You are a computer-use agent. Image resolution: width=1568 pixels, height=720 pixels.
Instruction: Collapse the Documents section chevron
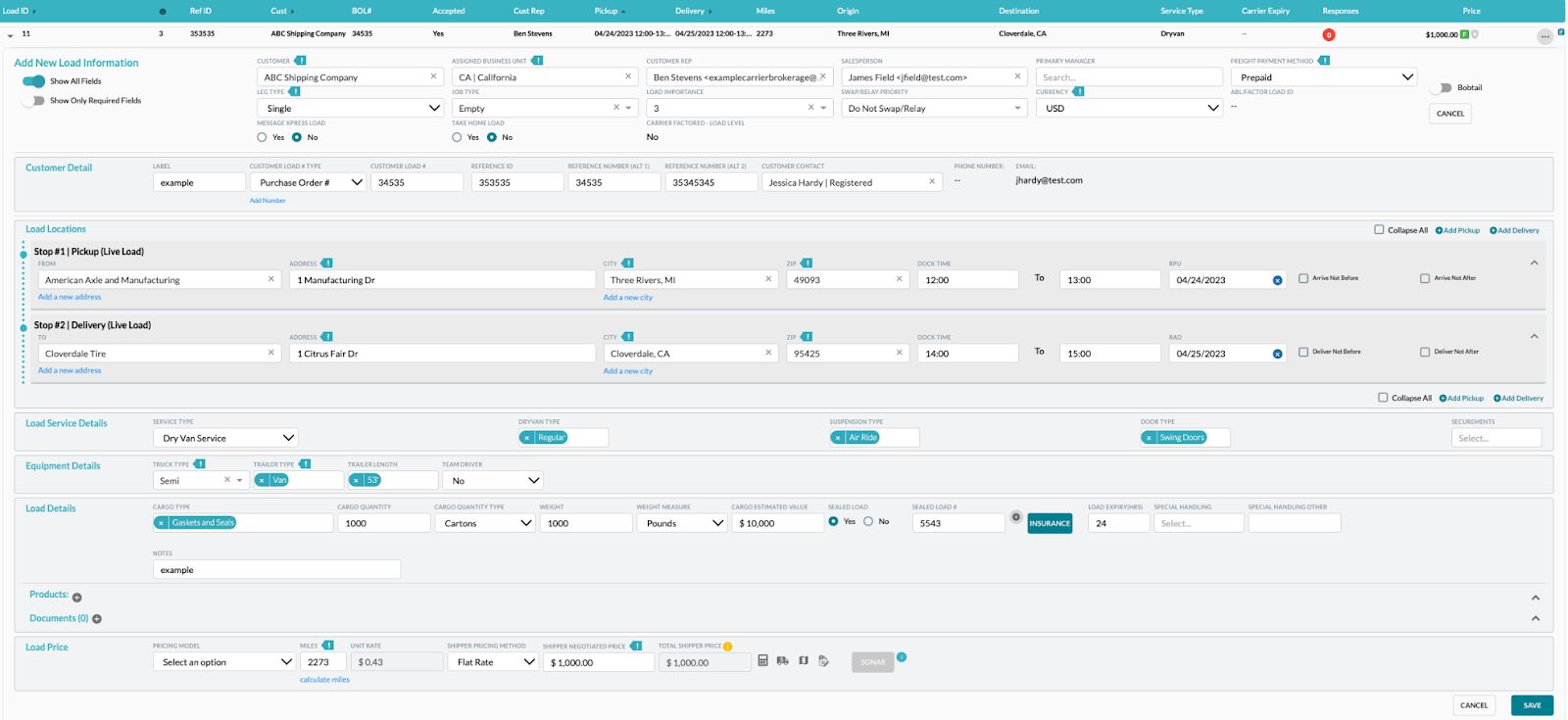pos(1536,618)
